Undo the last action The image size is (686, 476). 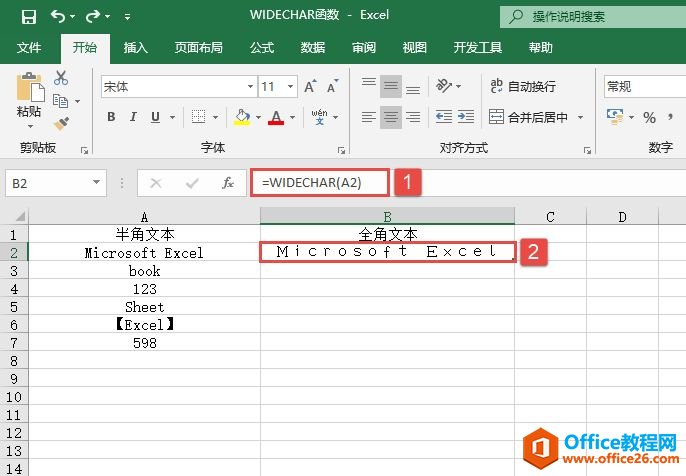58,17
